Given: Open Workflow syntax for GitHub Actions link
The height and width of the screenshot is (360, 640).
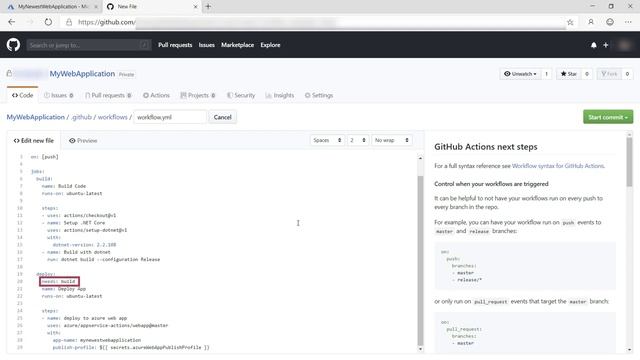Looking at the screenshot, I should coord(558,166).
